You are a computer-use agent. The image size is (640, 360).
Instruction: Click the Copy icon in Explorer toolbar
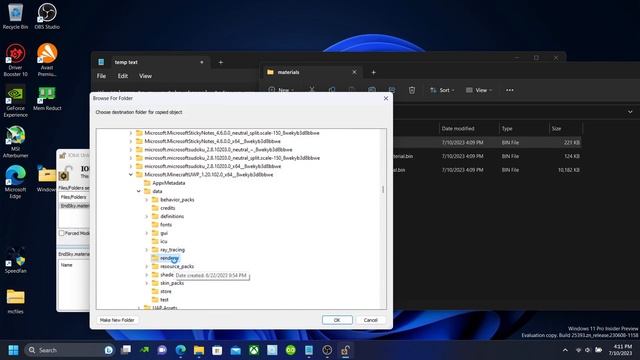tap(332, 90)
